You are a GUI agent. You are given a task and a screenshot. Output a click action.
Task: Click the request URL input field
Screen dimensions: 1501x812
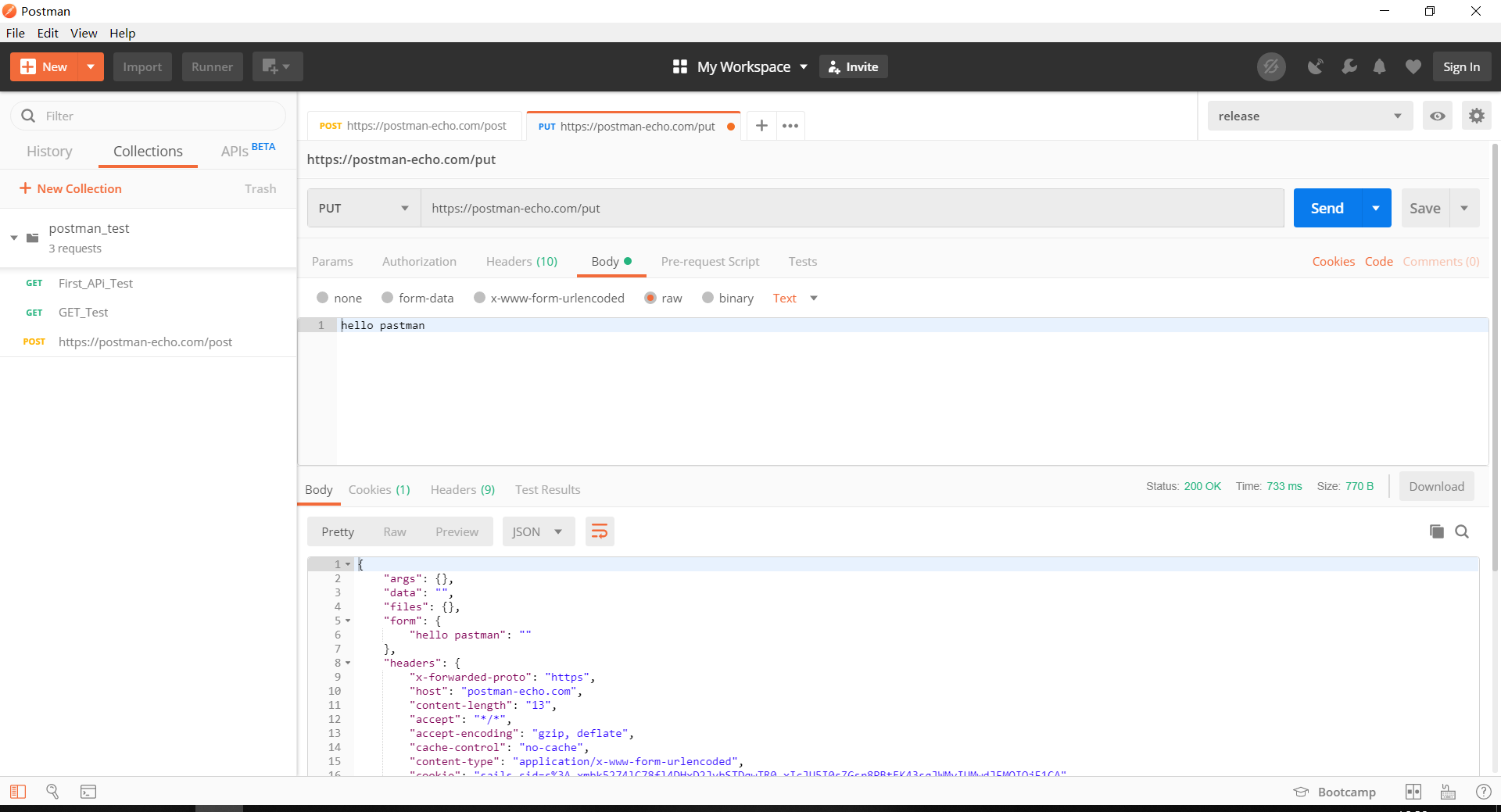(852, 209)
